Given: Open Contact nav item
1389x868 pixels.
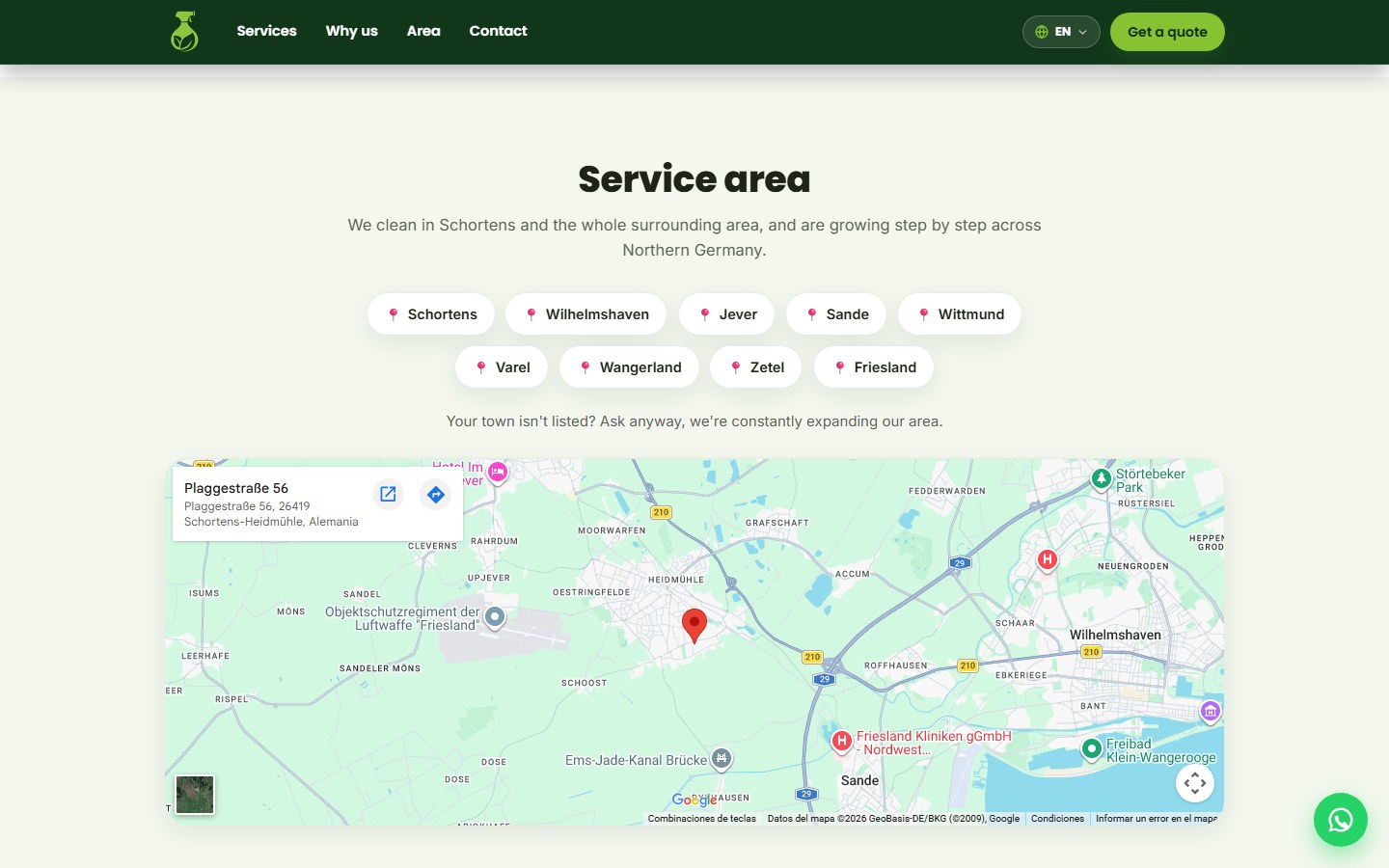Looking at the screenshot, I should pos(498,31).
